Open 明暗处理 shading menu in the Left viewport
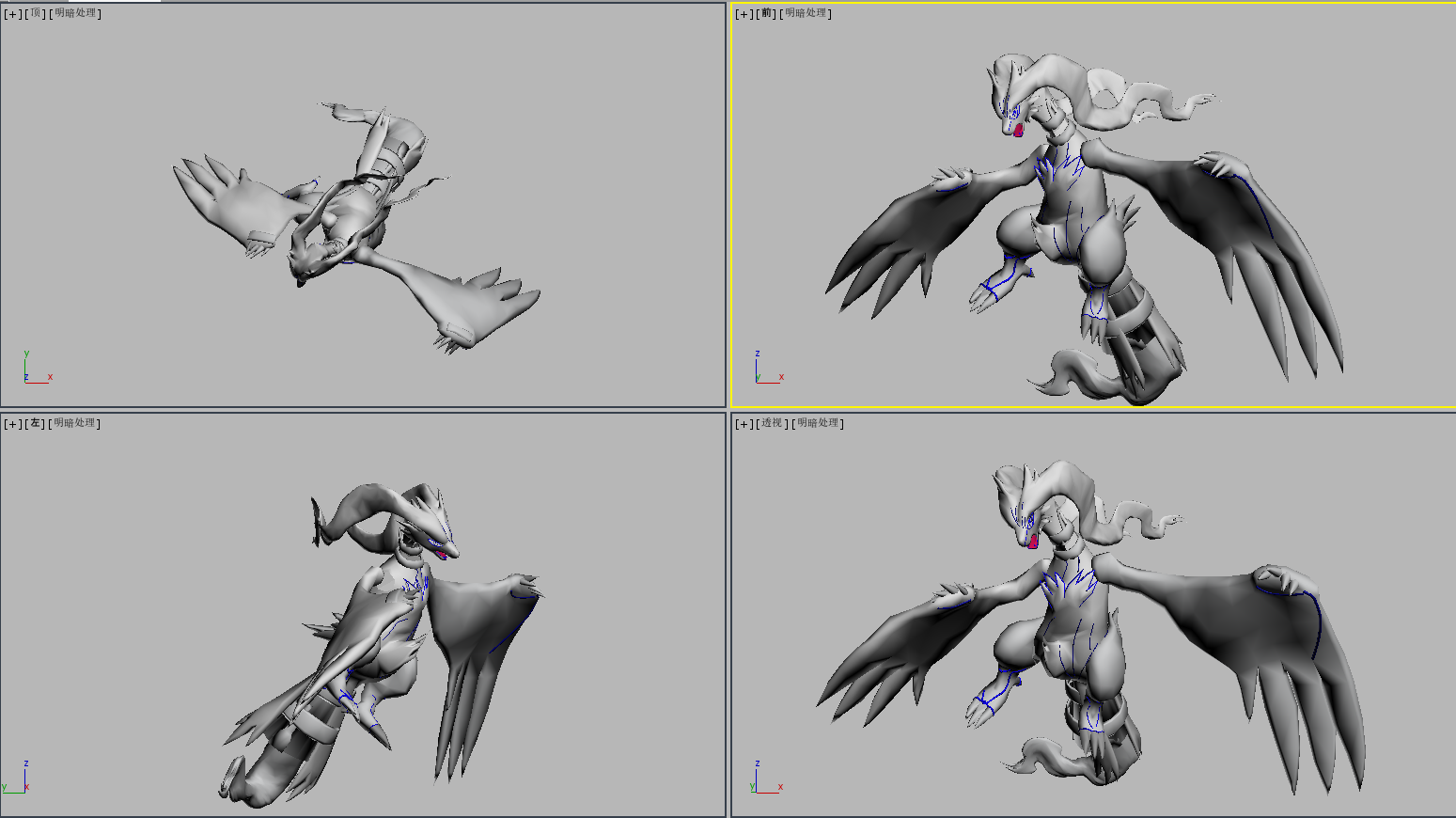Viewport: 1456px width, 818px height. click(x=75, y=424)
